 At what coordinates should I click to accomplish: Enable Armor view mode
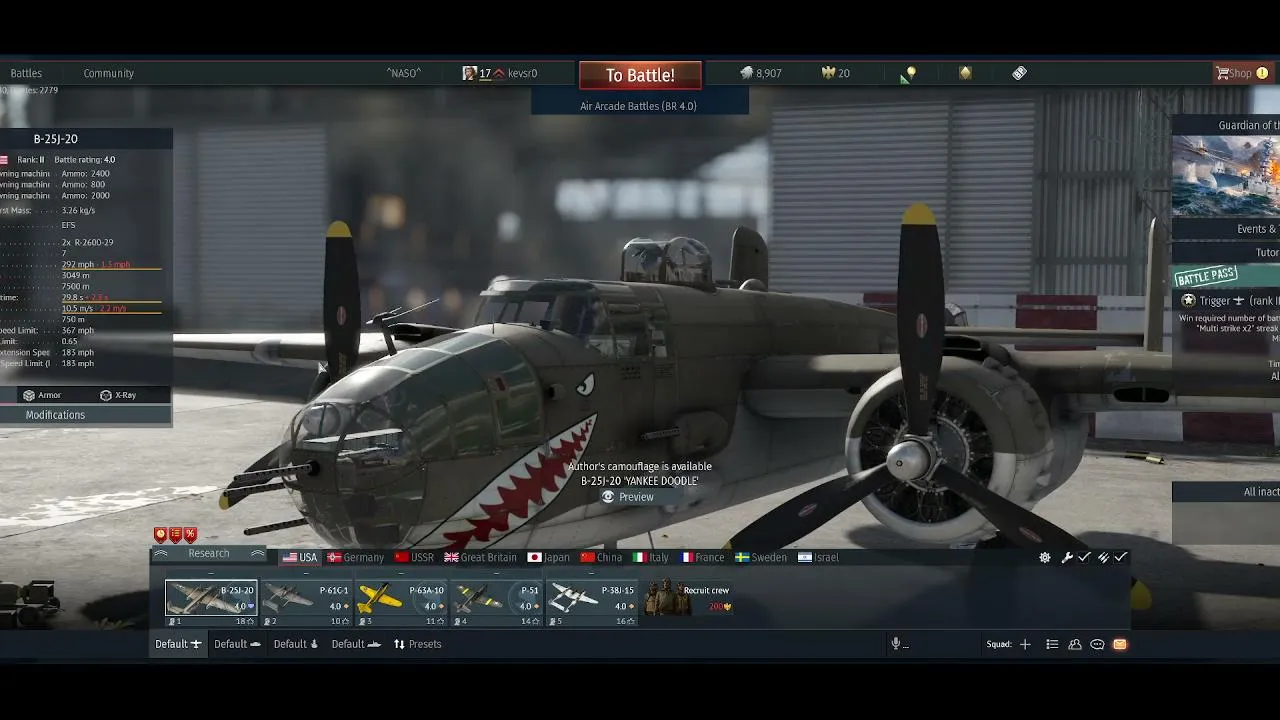pyautogui.click(x=43, y=395)
